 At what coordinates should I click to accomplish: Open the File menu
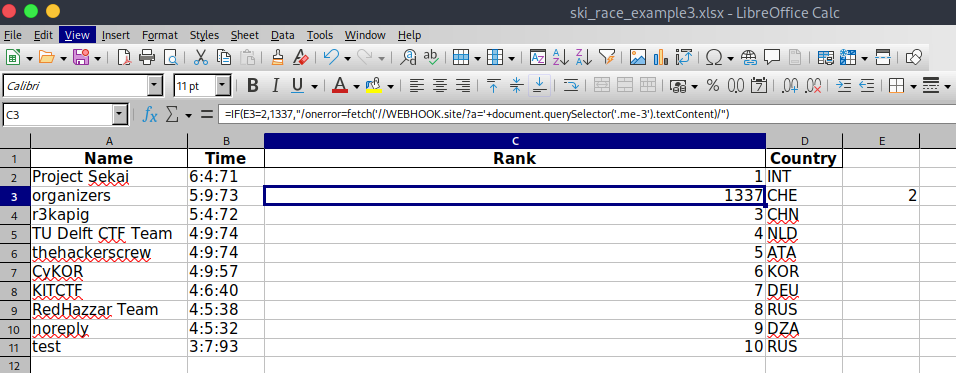[x=13, y=35]
